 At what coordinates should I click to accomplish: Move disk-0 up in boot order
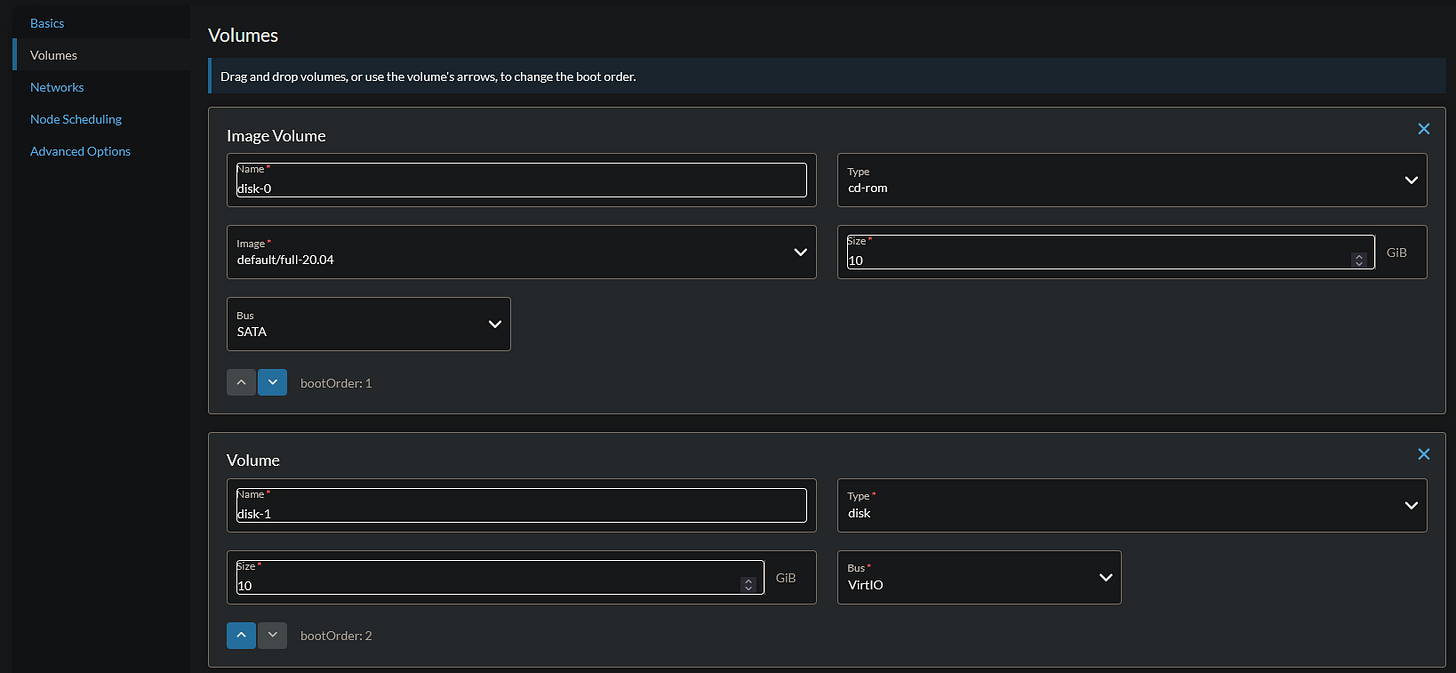pyautogui.click(x=241, y=382)
